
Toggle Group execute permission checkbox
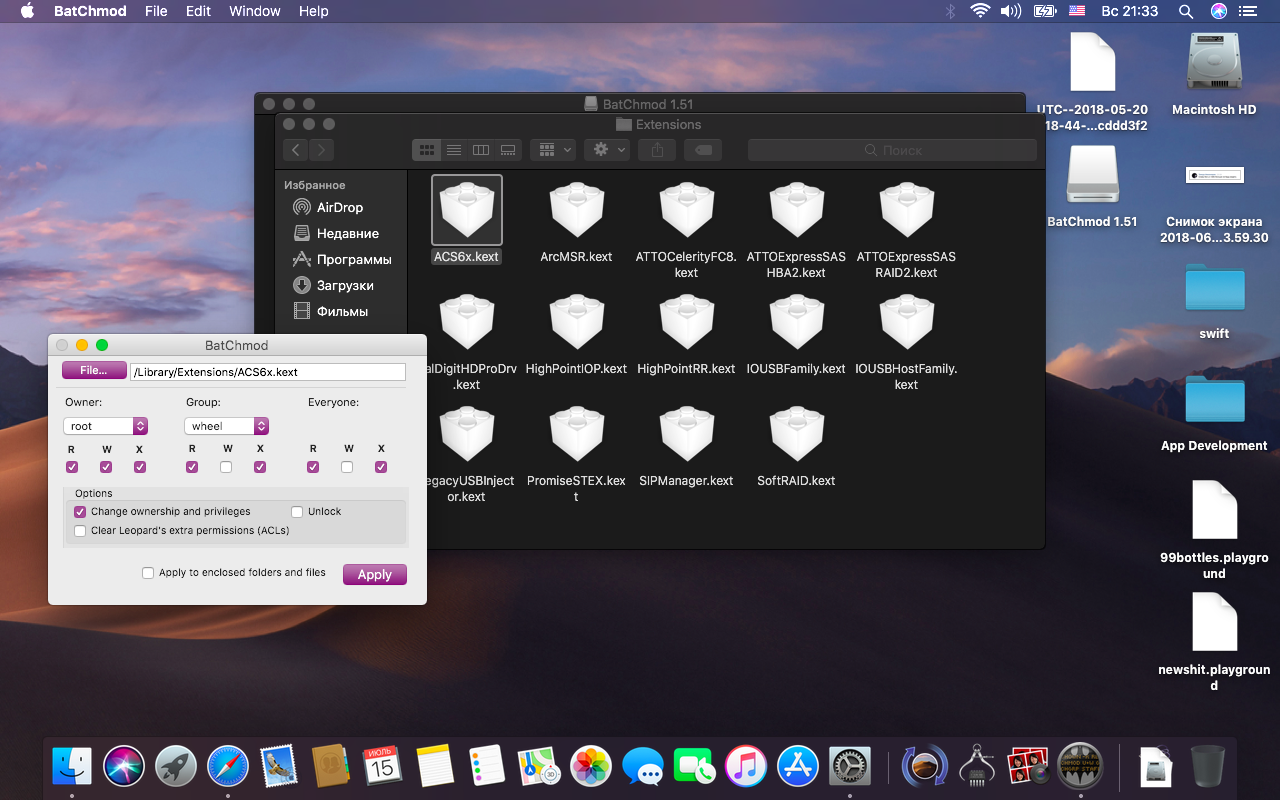coord(260,467)
